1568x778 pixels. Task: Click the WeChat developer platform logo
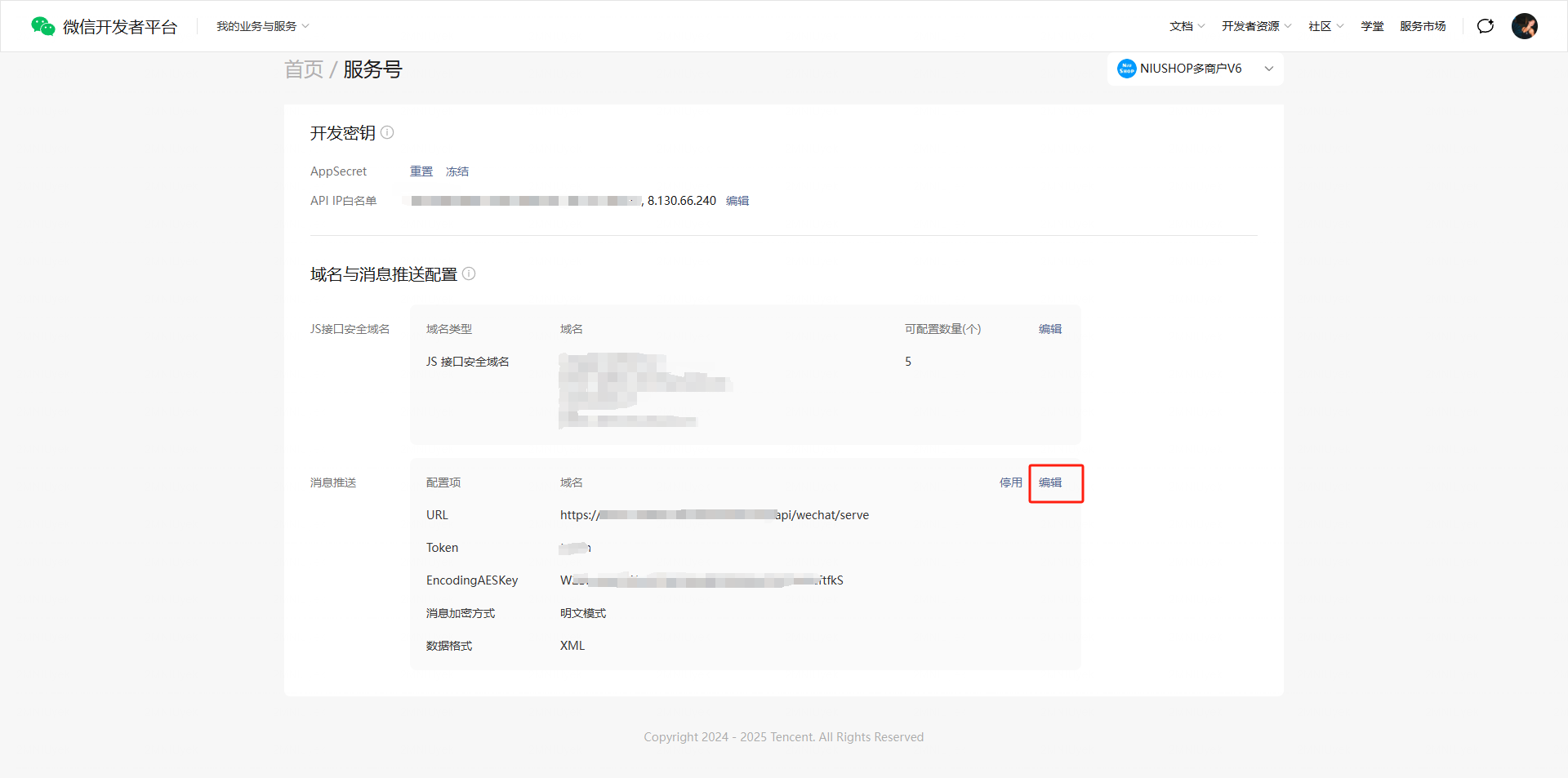[42, 26]
